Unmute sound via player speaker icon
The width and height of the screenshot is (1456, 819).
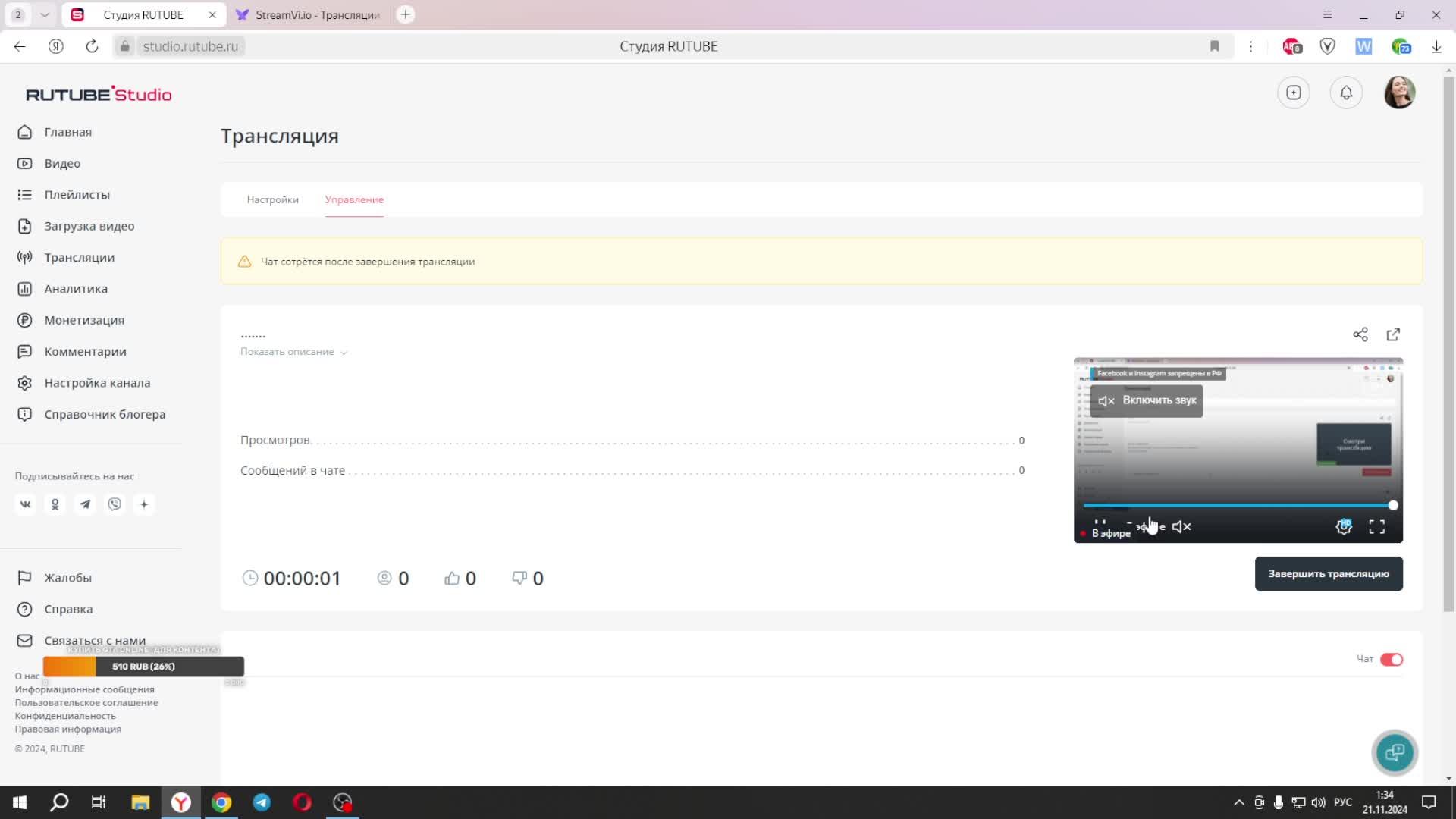(1181, 527)
